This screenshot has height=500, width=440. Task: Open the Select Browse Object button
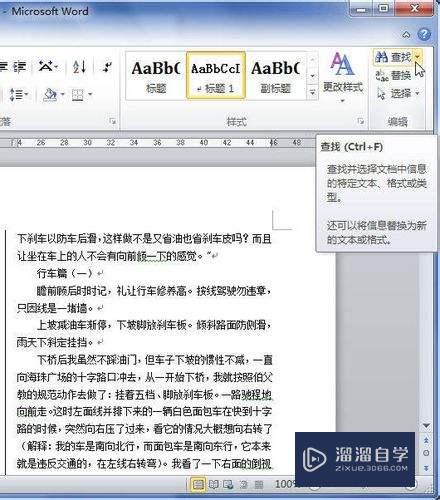pyautogui.click(x=426, y=453)
